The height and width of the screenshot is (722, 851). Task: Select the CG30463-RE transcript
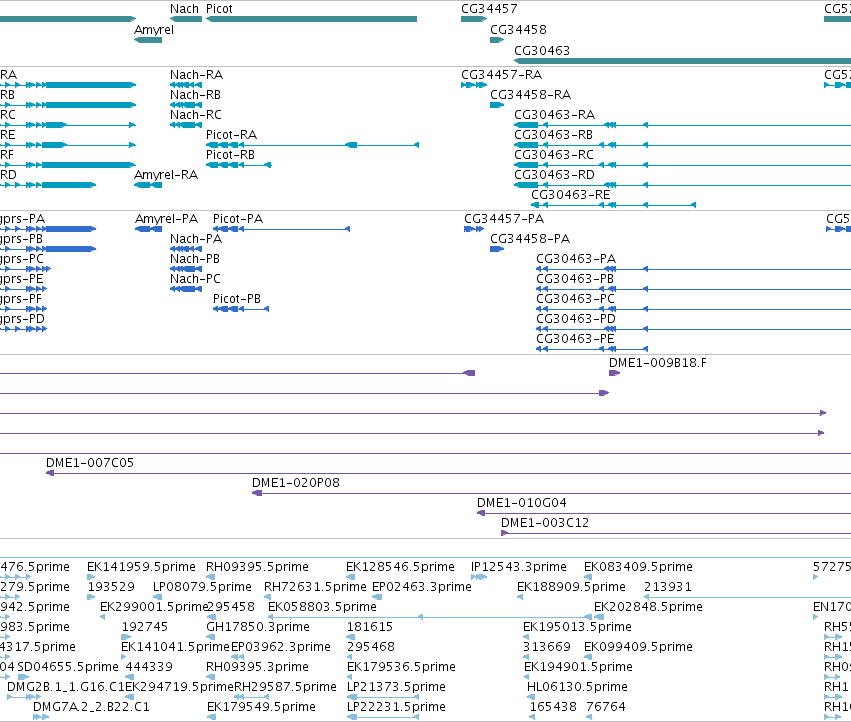coord(613,205)
